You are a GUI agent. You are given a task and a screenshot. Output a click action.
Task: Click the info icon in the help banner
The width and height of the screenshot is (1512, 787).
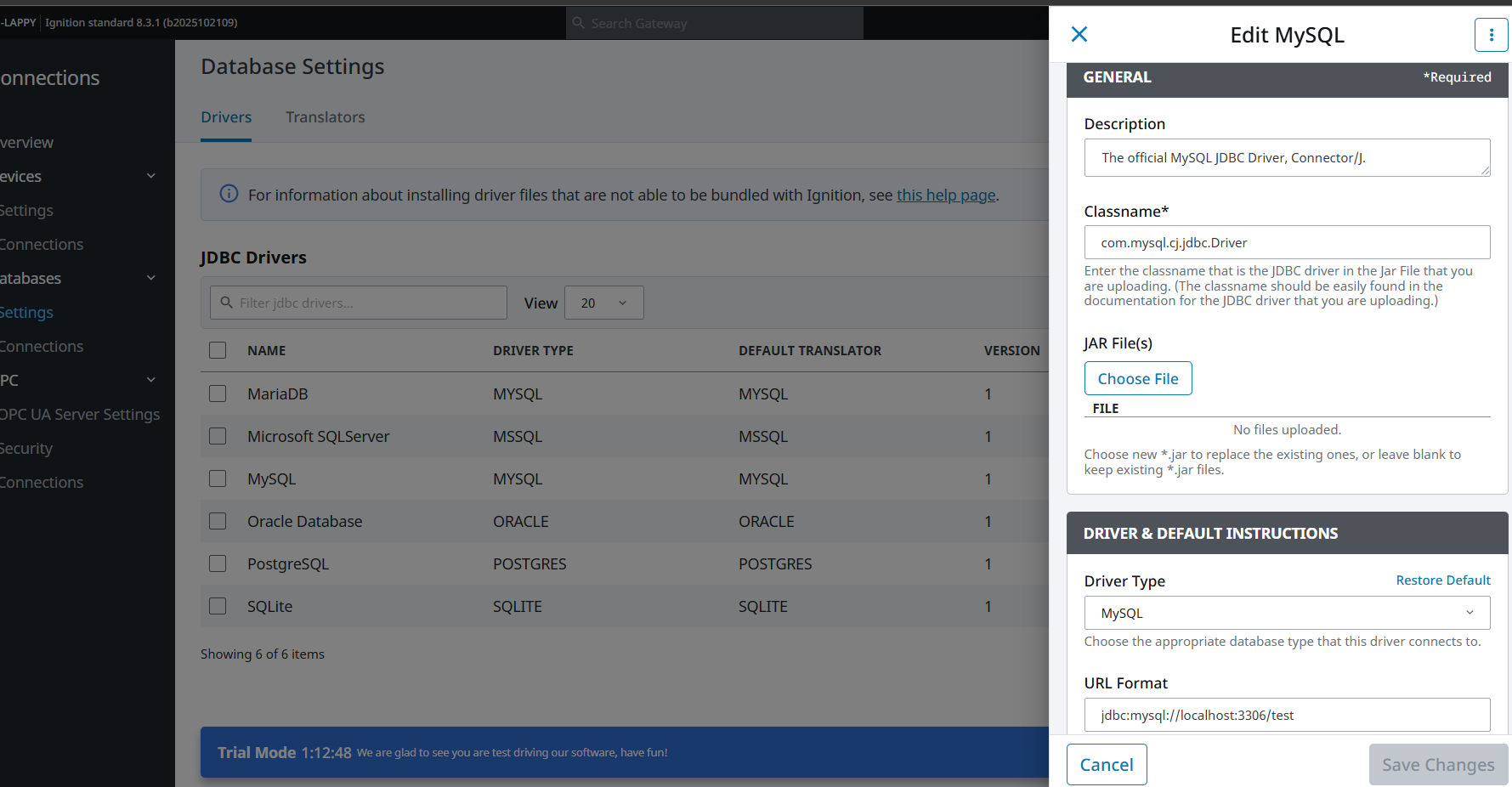click(x=229, y=194)
